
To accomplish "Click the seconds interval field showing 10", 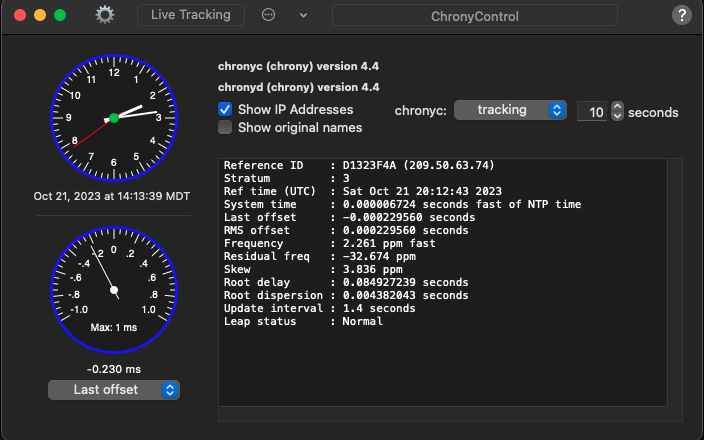I will pyautogui.click(x=592, y=111).
